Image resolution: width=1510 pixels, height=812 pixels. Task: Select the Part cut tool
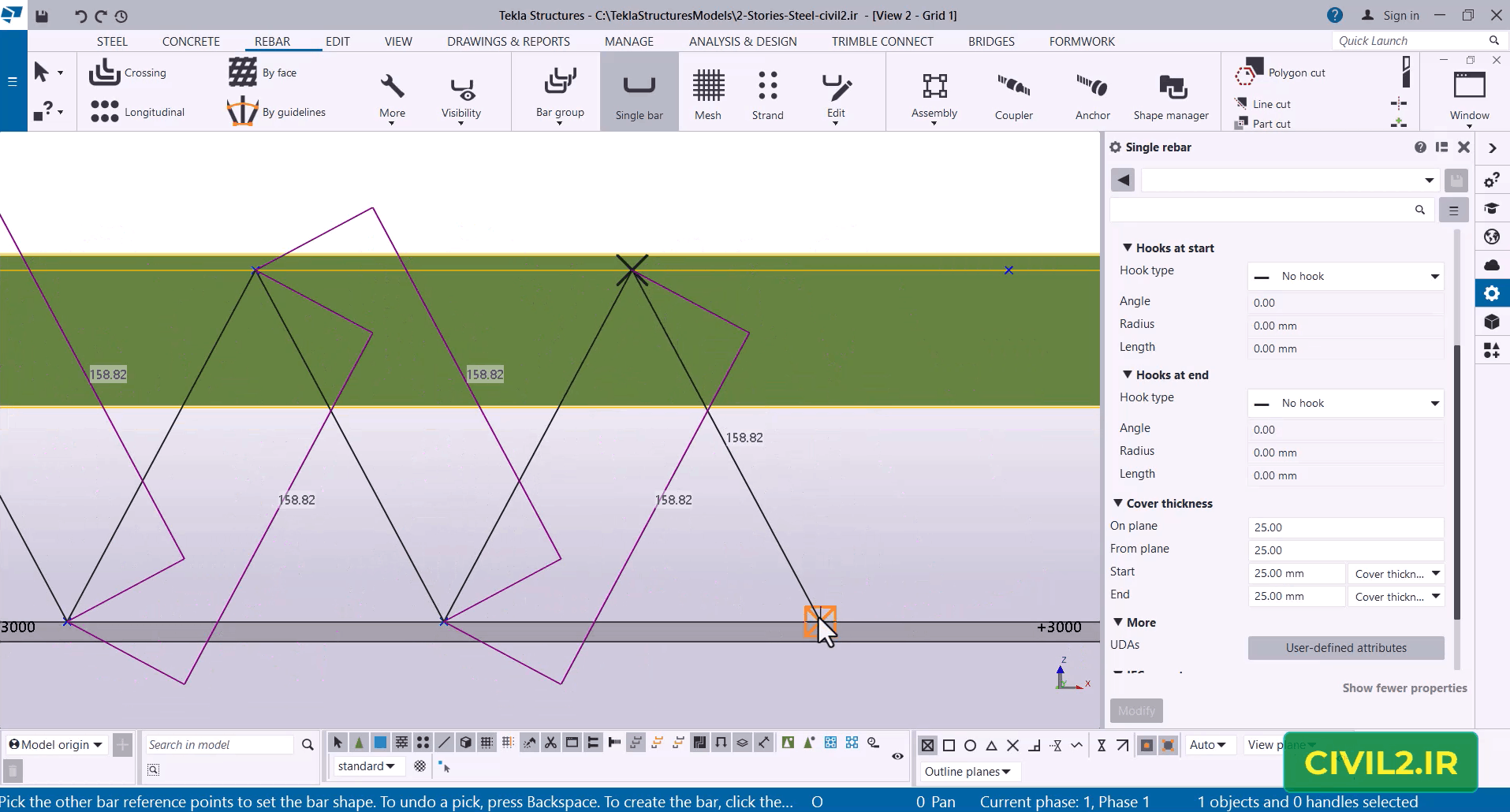[x=1262, y=123]
